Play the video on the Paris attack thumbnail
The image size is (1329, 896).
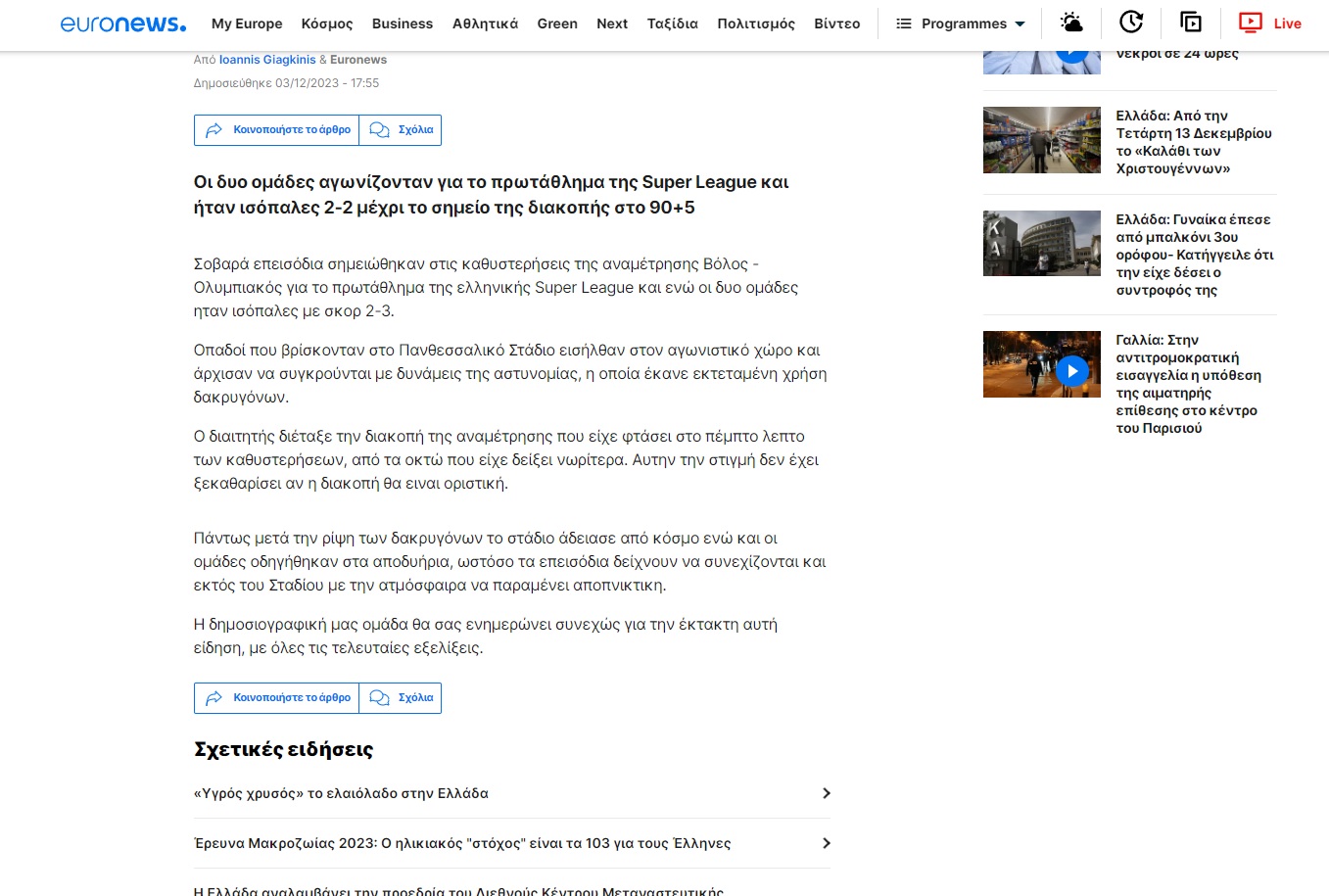point(1072,370)
